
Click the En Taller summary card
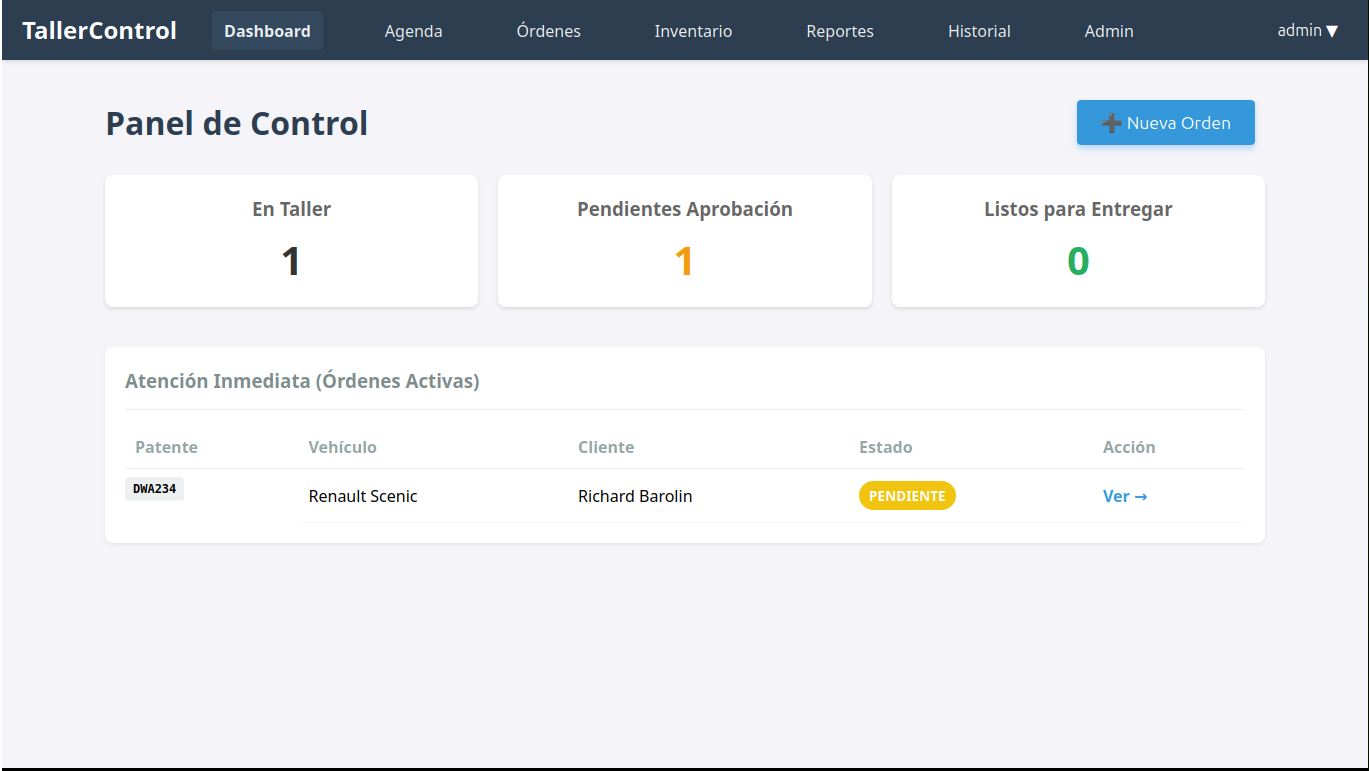[291, 240]
